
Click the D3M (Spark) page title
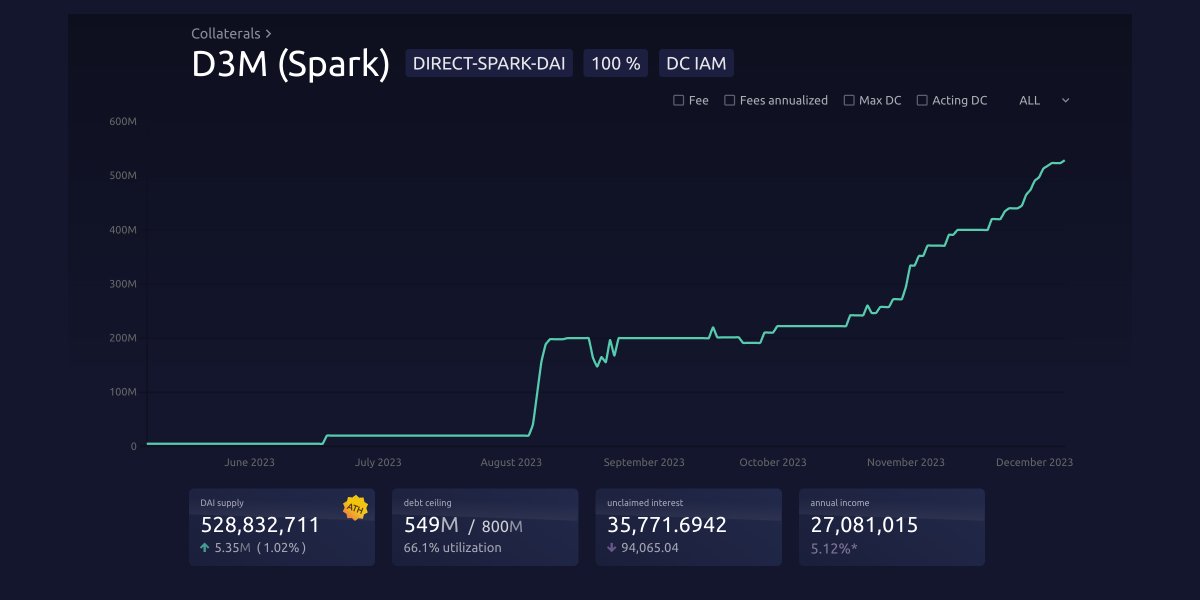coord(290,64)
